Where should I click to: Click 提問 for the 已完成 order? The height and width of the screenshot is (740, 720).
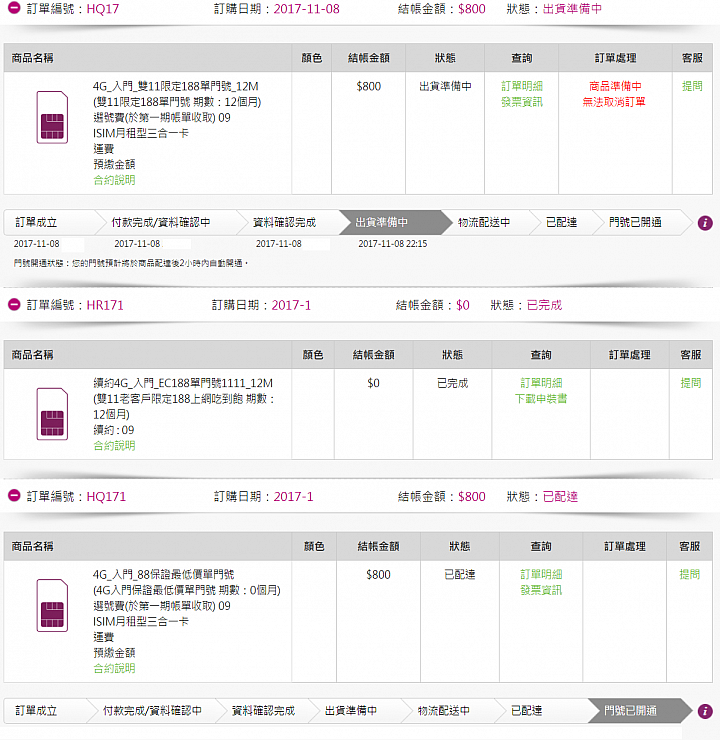pyautogui.click(x=690, y=383)
